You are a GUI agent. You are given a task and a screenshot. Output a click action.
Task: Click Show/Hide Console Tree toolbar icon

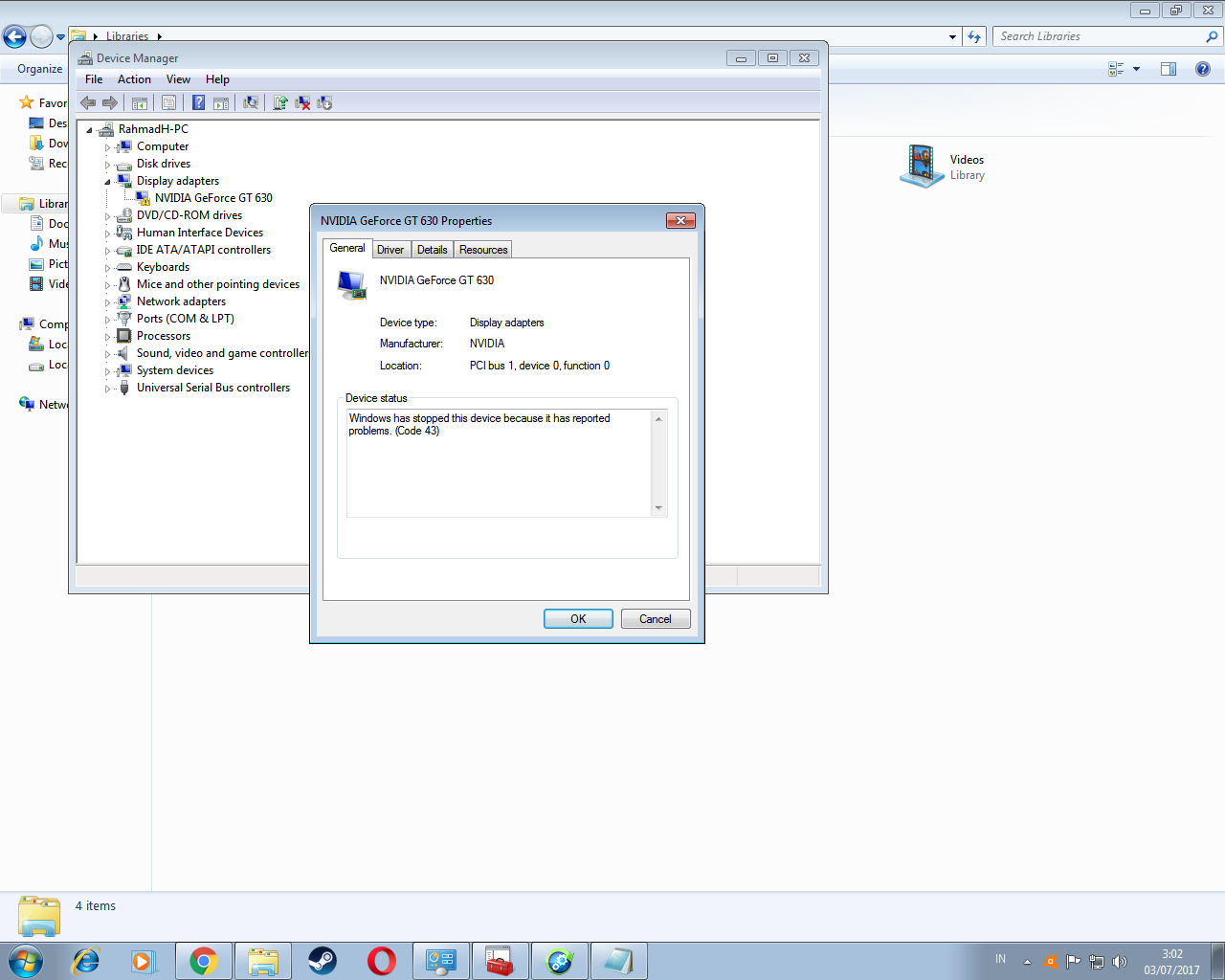click(140, 102)
